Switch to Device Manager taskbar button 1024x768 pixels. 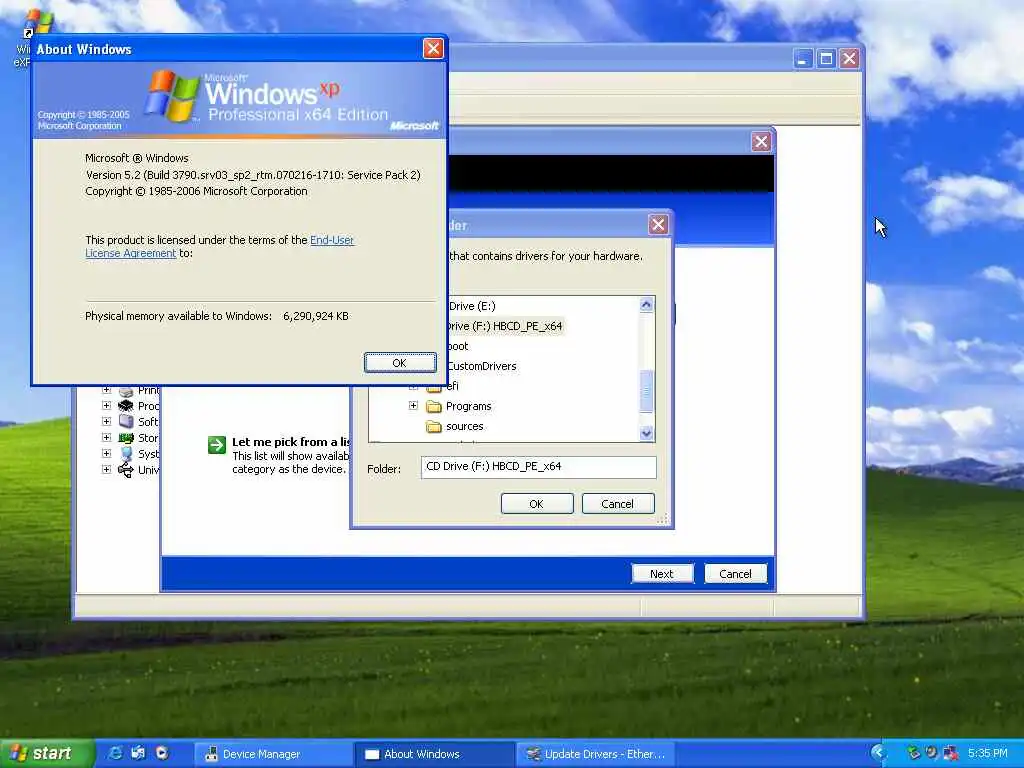pos(273,754)
